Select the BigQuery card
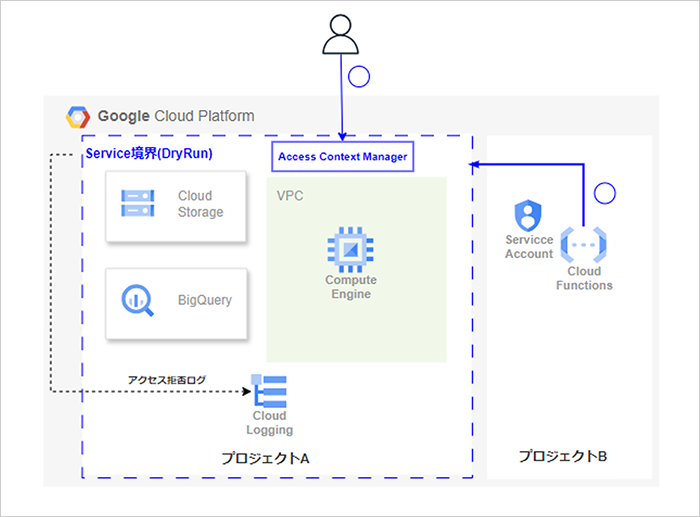Screen dimensions: 700x517 click(176, 304)
